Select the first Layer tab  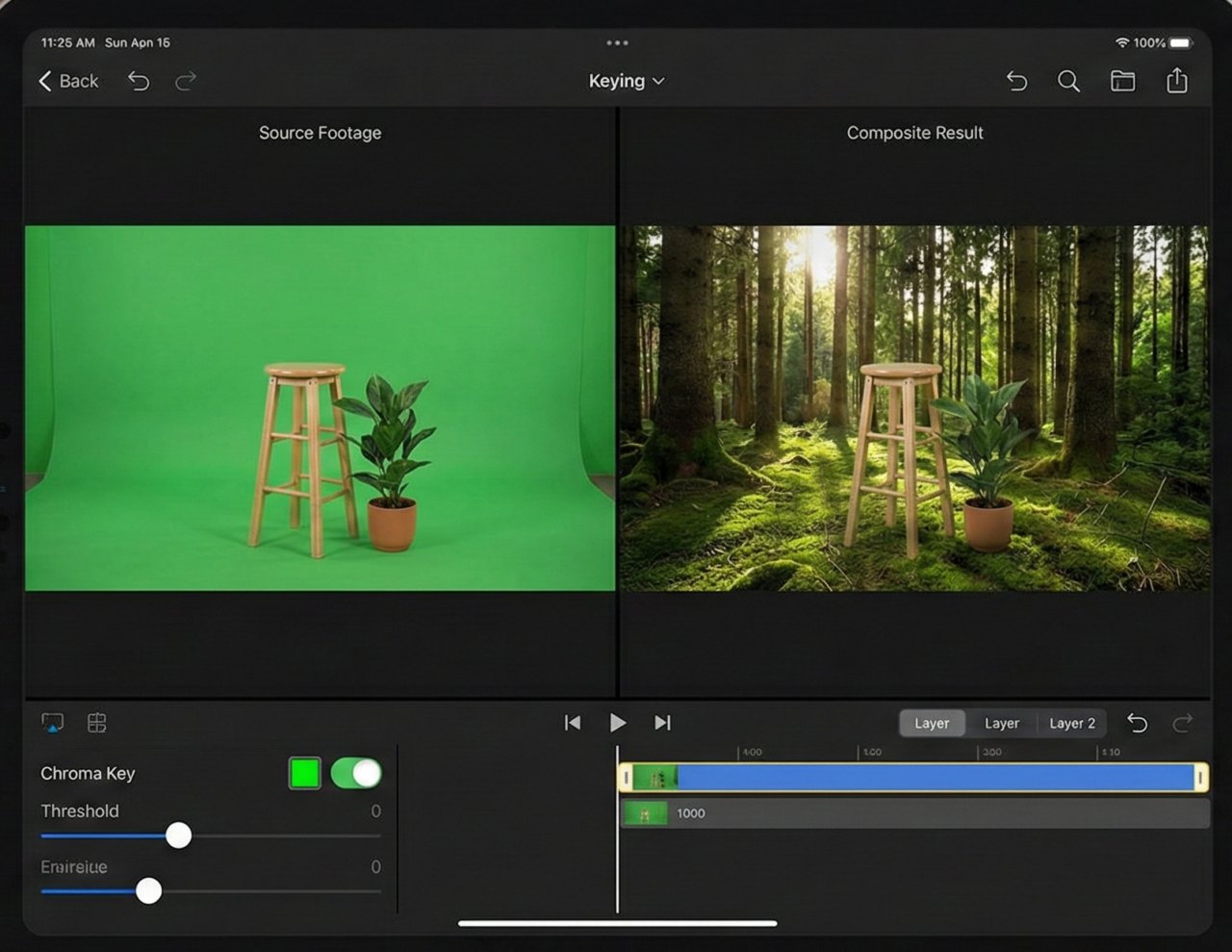931,723
